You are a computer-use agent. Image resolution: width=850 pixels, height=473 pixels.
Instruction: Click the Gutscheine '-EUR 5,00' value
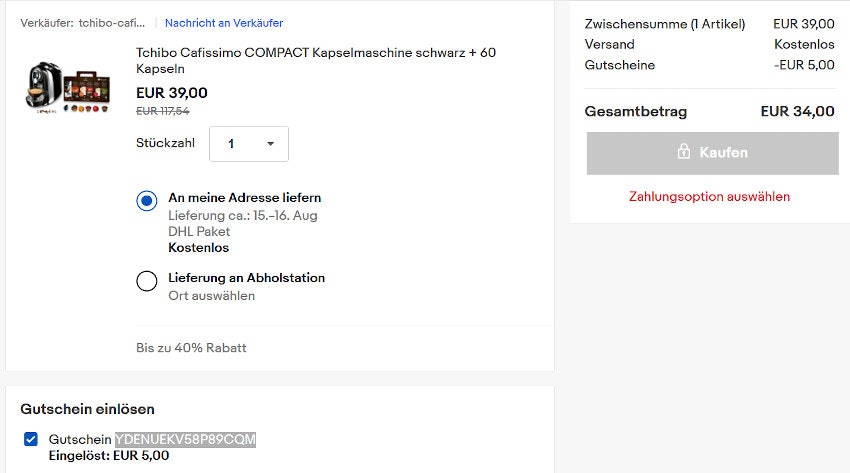coord(804,64)
